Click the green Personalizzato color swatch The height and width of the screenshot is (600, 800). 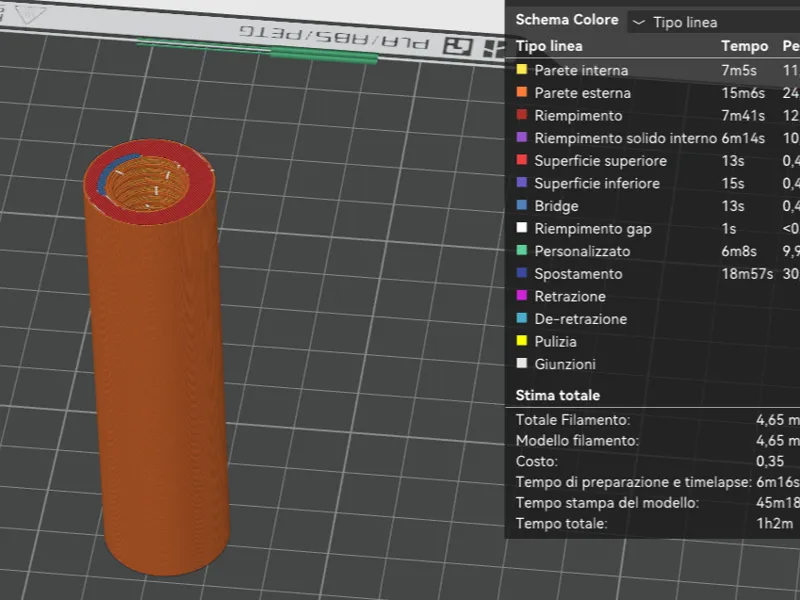[521, 251]
